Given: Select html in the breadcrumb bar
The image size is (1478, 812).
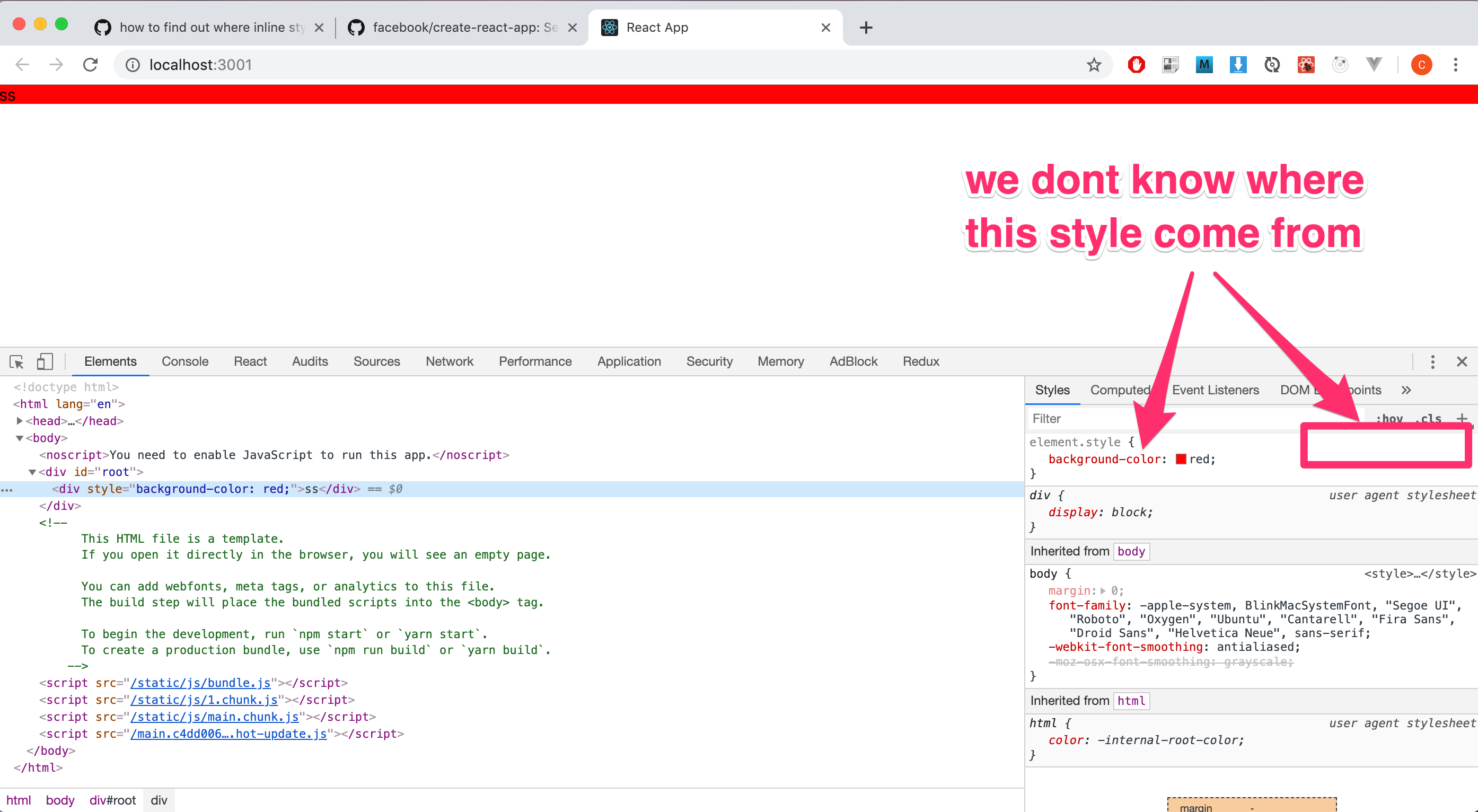Looking at the screenshot, I should 19,800.
